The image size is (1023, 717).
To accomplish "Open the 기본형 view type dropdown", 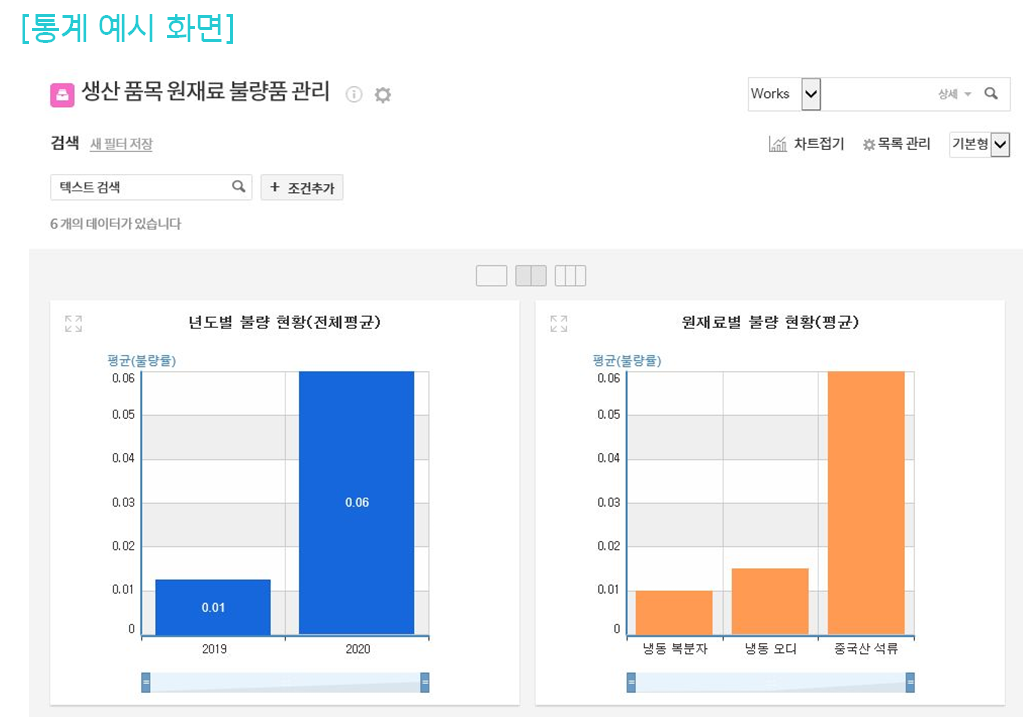I will tap(1000, 145).
